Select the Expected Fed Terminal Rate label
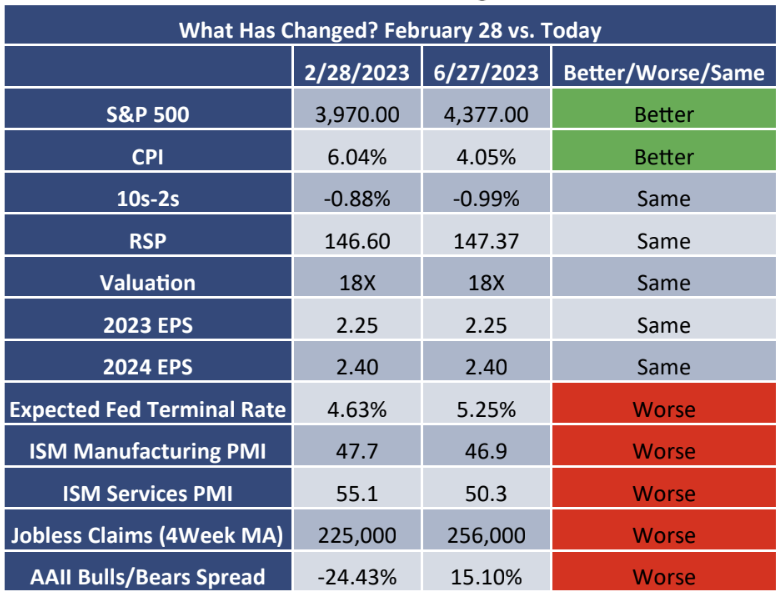 click(150, 409)
